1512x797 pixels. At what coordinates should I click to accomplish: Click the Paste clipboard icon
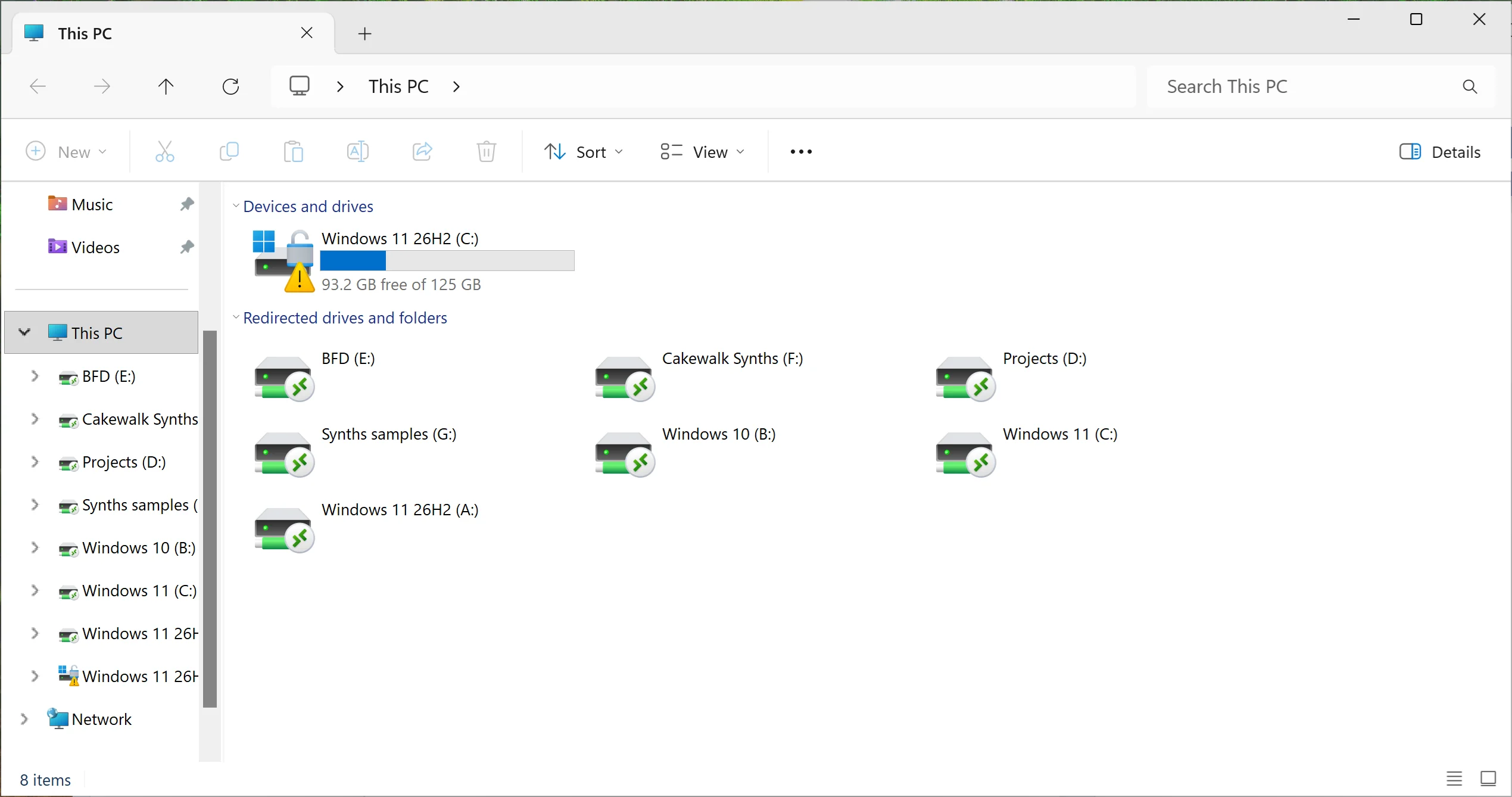click(294, 152)
